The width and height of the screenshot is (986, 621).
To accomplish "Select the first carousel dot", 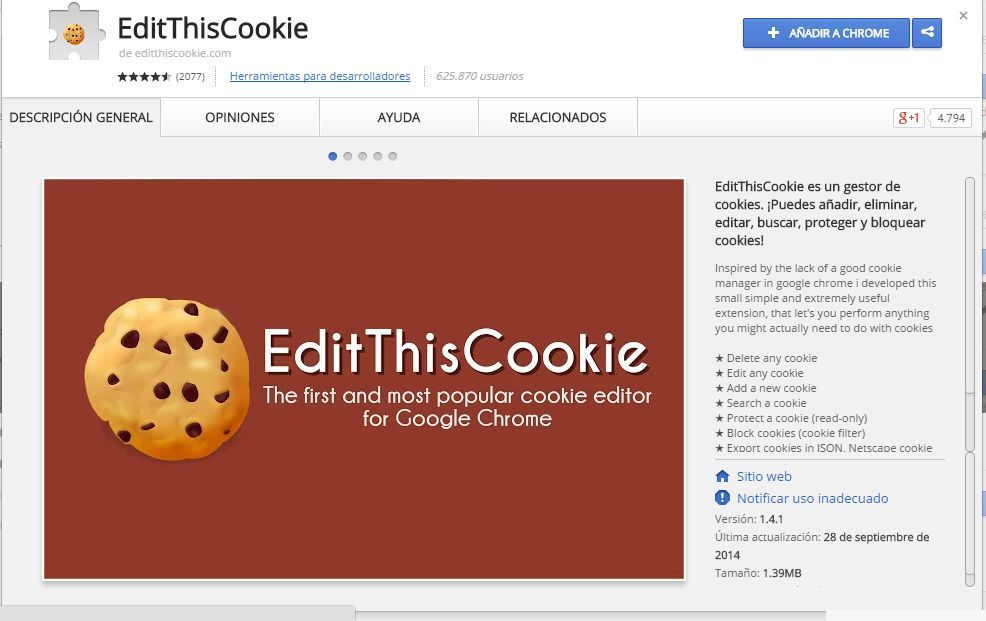I will click(x=333, y=157).
